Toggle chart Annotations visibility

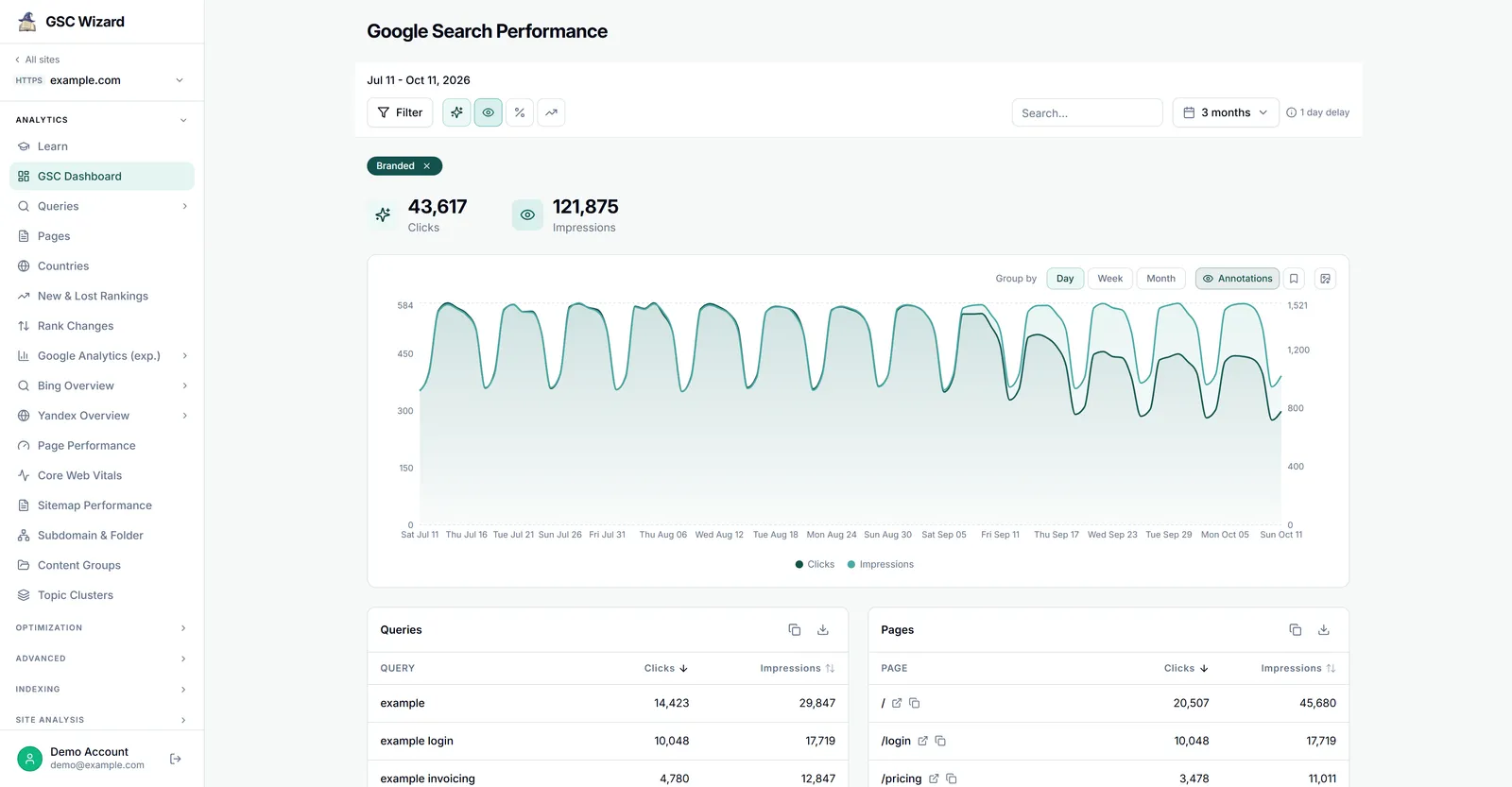point(1237,279)
